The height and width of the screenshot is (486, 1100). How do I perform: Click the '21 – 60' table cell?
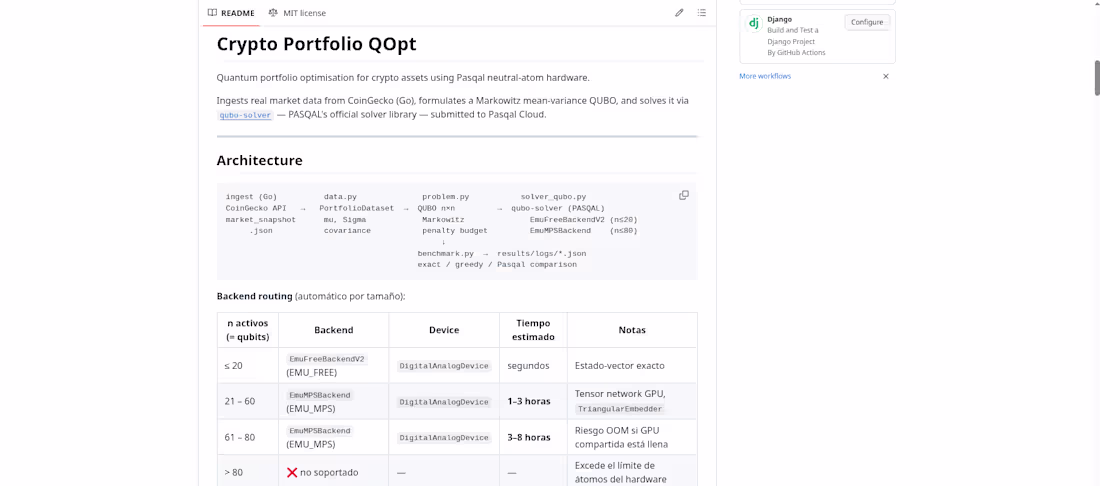pyautogui.click(x=248, y=401)
